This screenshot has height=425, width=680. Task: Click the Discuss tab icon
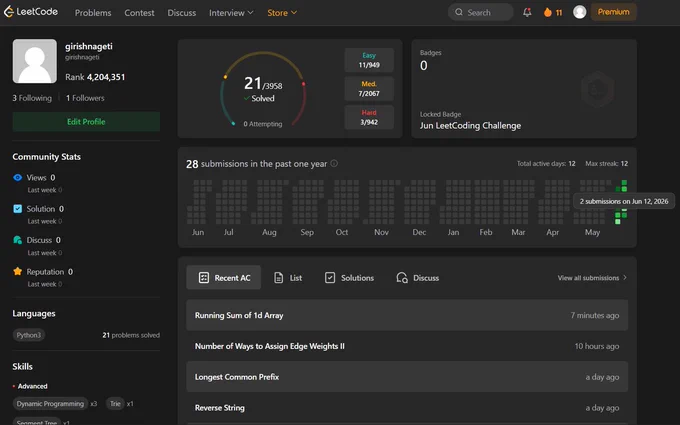tap(402, 278)
